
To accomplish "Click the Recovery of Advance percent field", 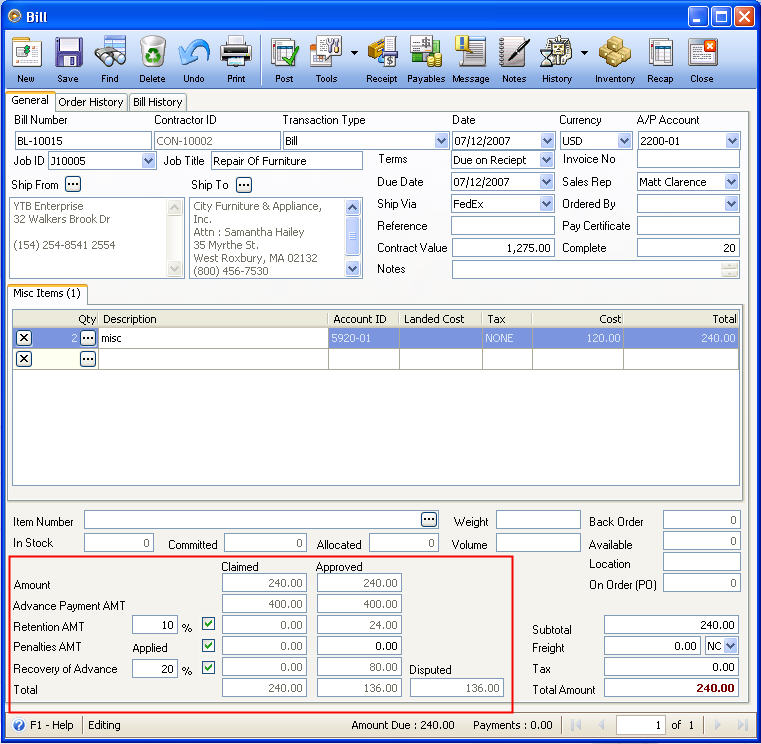I will [155, 669].
